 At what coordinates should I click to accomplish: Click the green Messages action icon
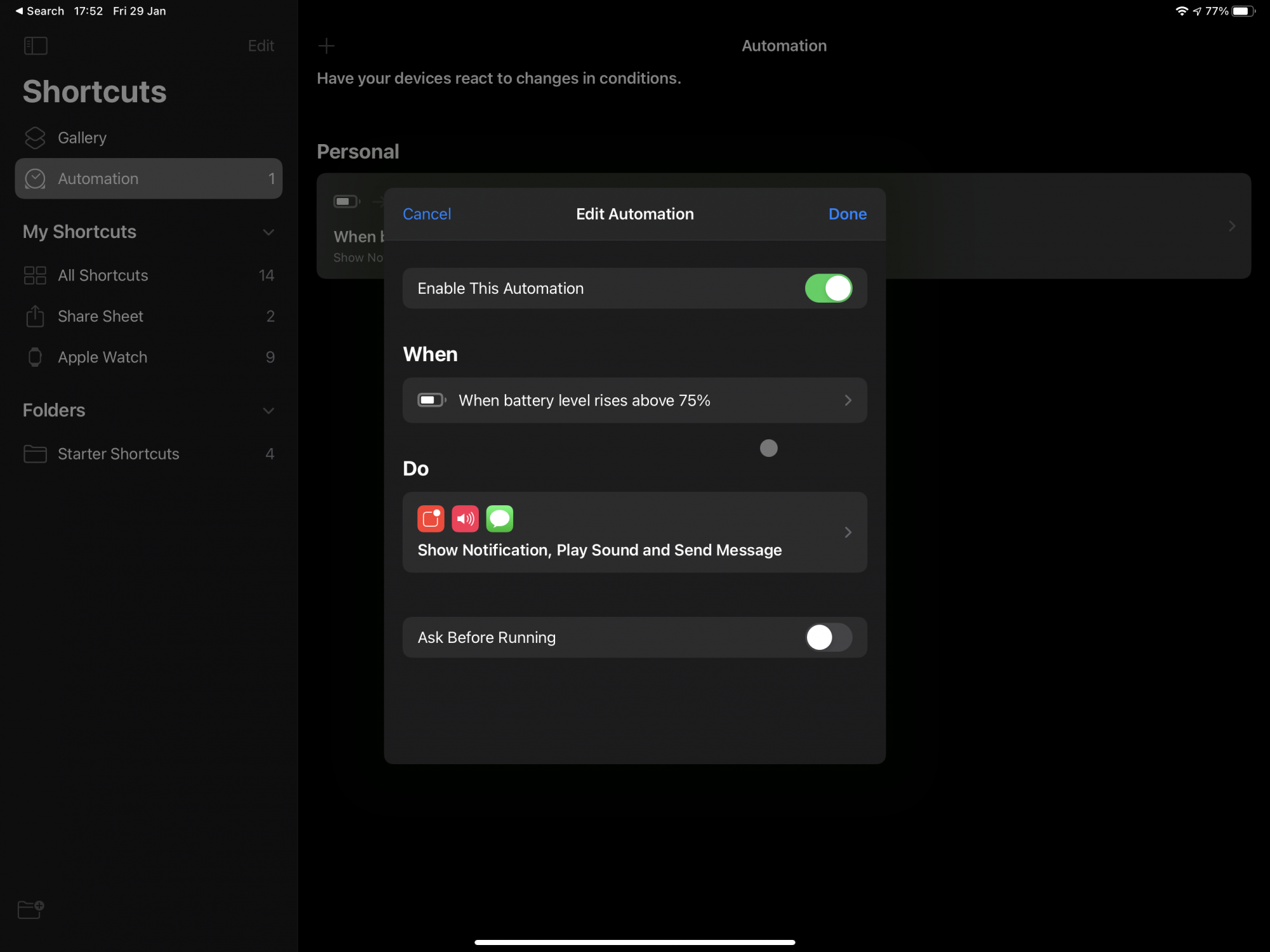click(500, 519)
